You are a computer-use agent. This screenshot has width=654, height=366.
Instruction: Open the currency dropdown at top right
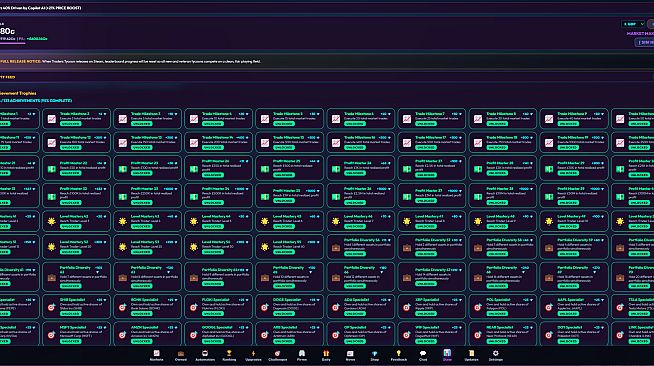633,24
